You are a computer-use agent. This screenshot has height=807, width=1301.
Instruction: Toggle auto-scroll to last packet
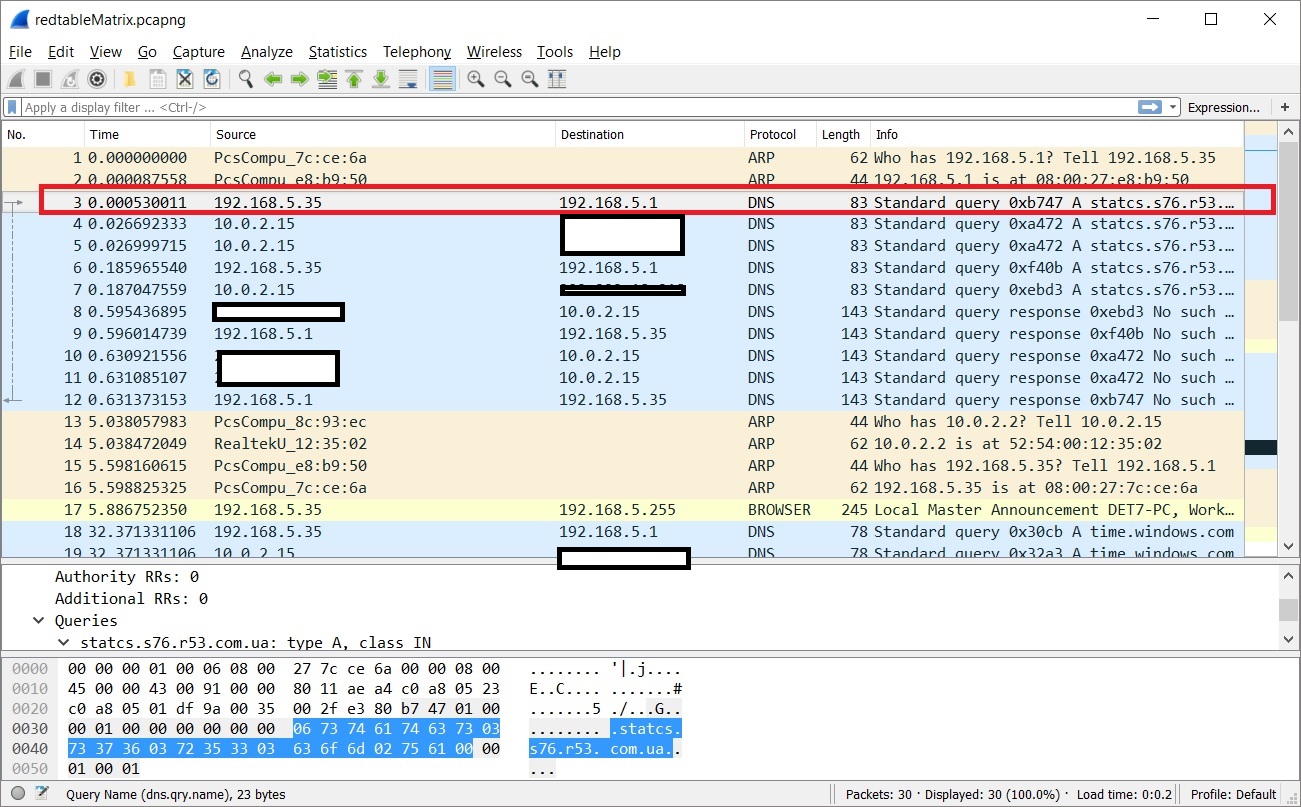click(407, 79)
